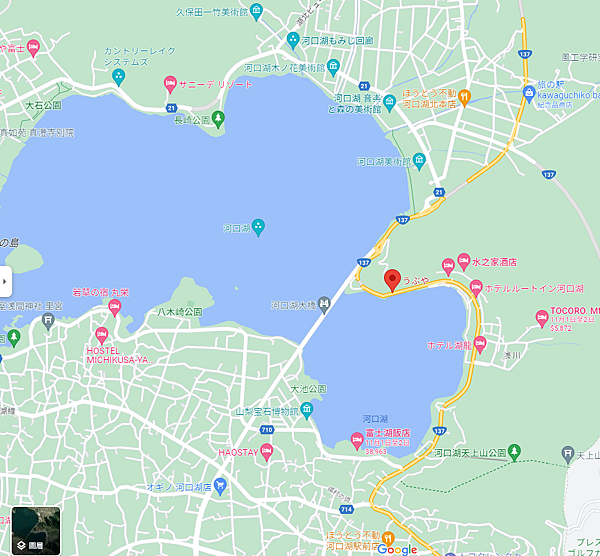Open the 久保田一竹美術館 museum marker
The height and width of the screenshot is (556, 600).
coord(256,12)
